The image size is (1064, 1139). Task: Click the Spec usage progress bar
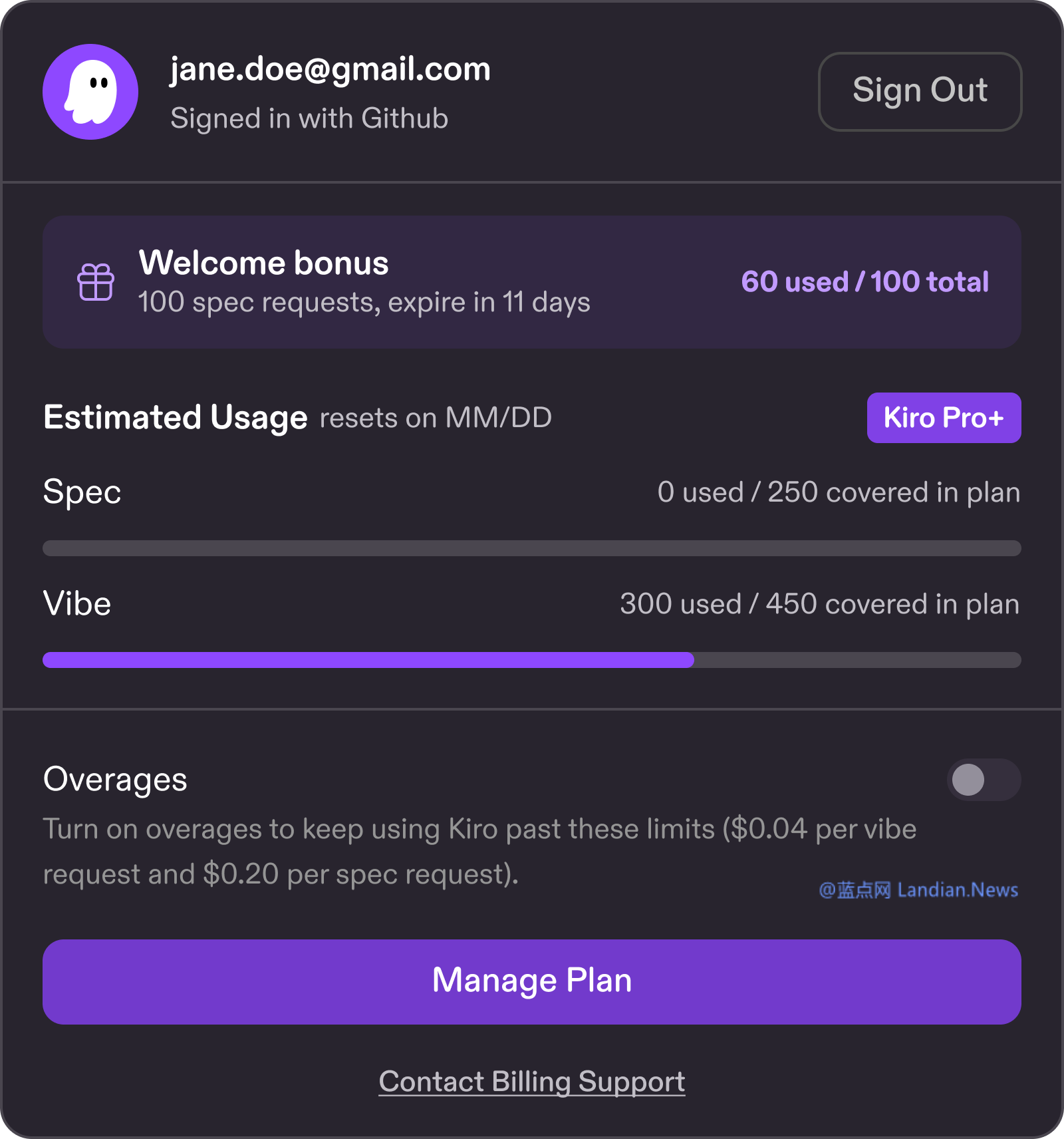532,548
